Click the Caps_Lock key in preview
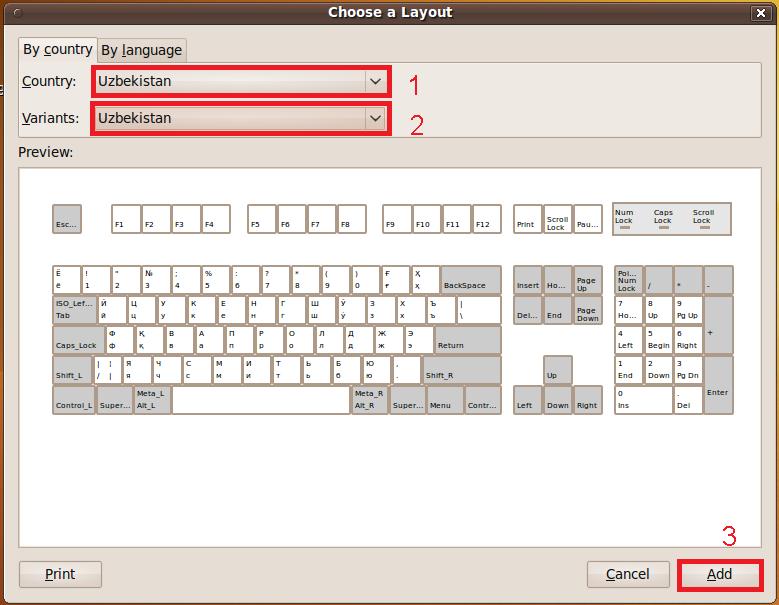This screenshot has width=779, height=605. click(x=78, y=340)
